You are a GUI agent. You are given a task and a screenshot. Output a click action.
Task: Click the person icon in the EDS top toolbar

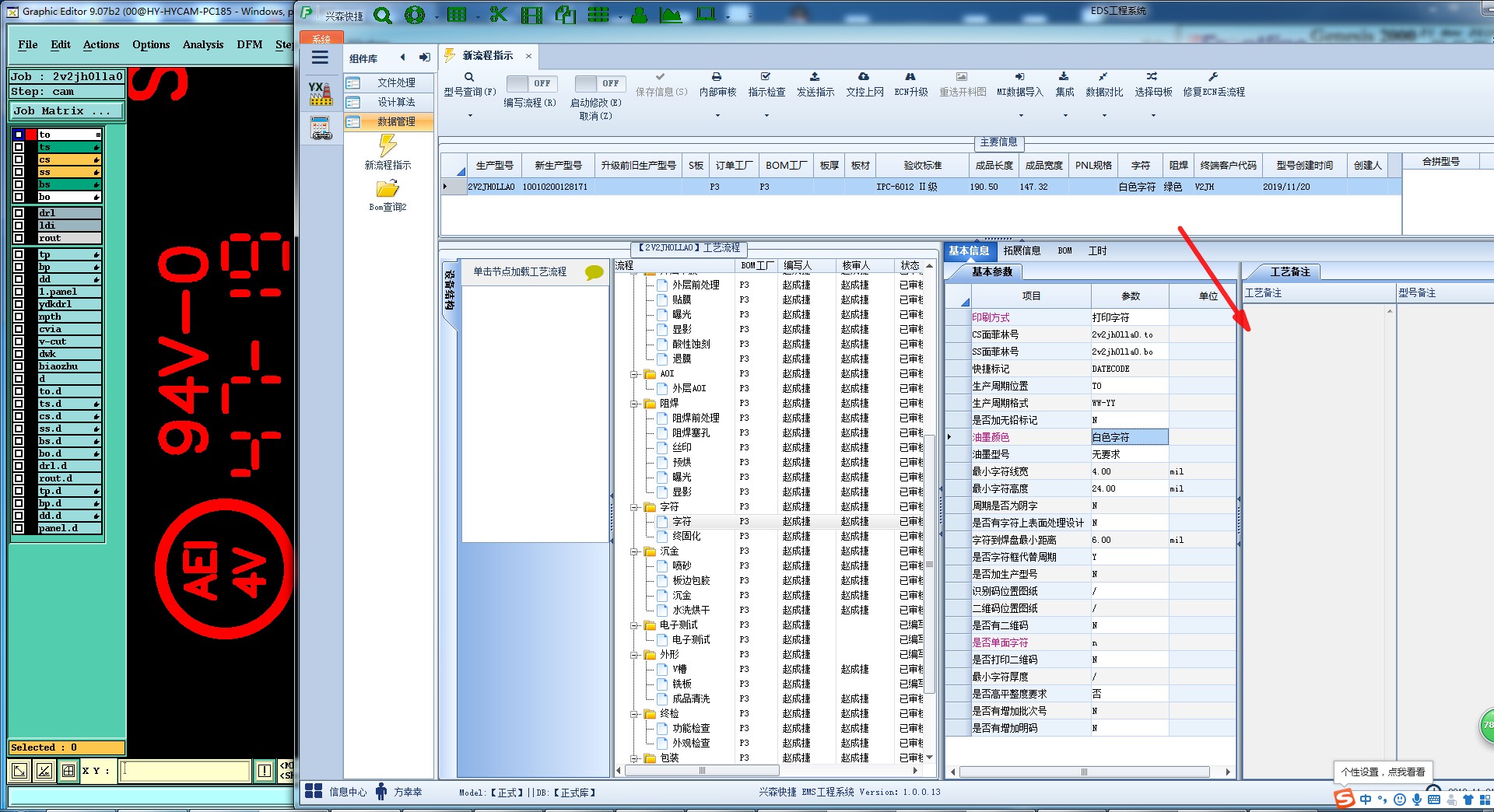click(x=639, y=15)
